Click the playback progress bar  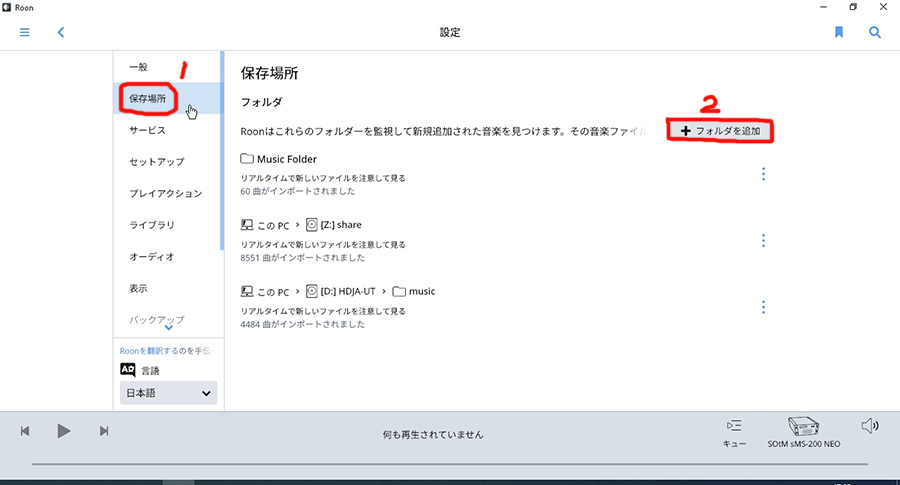click(450, 464)
